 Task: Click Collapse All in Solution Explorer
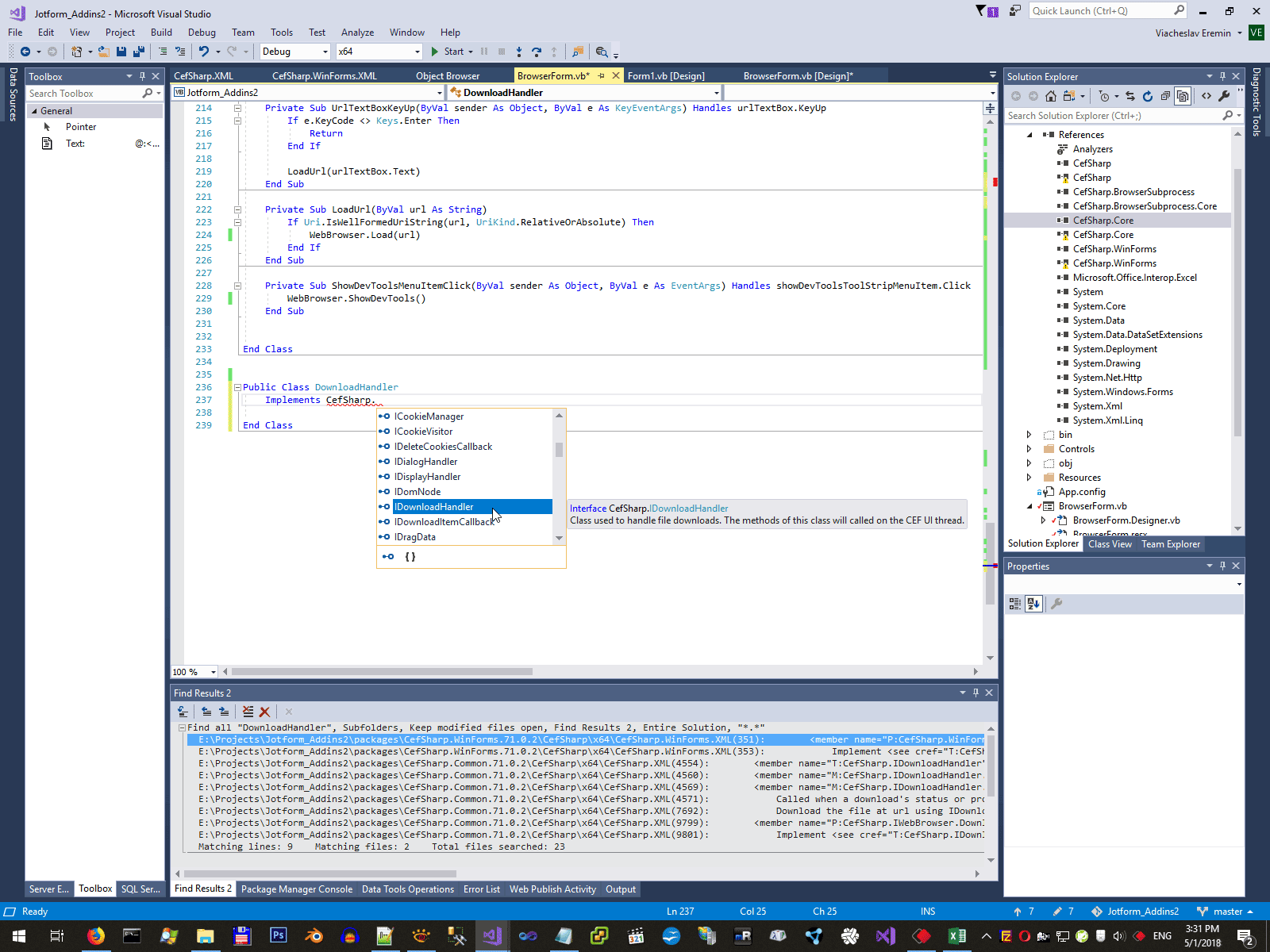point(1165,96)
